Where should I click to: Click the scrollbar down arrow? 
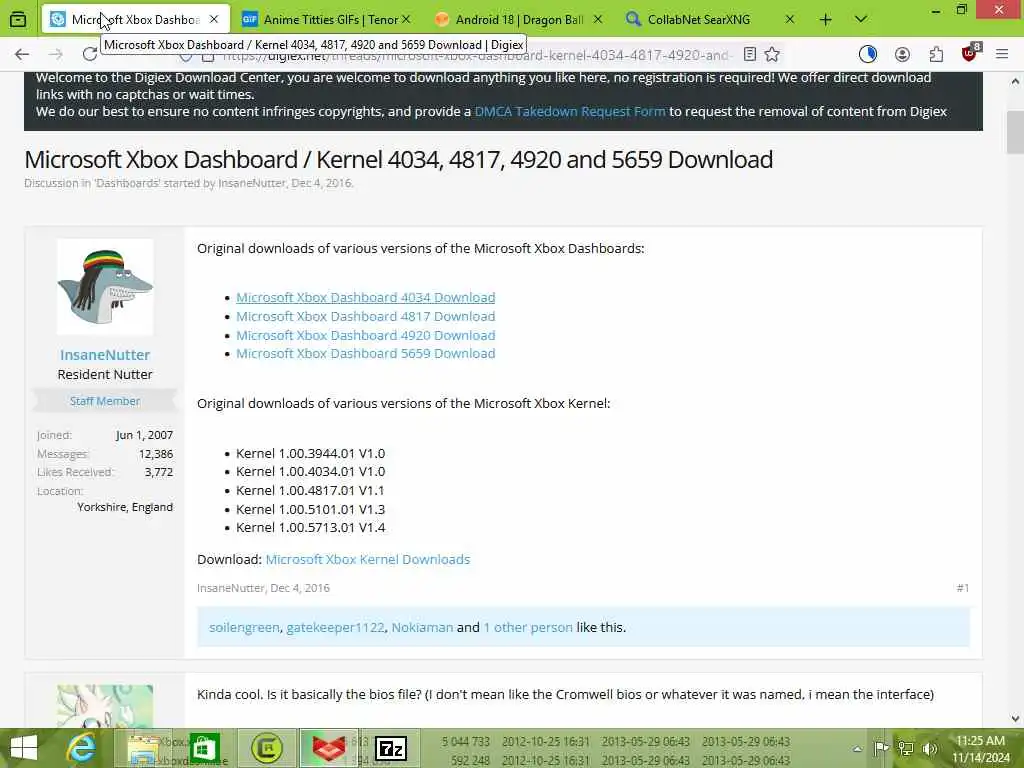point(1015,719)
